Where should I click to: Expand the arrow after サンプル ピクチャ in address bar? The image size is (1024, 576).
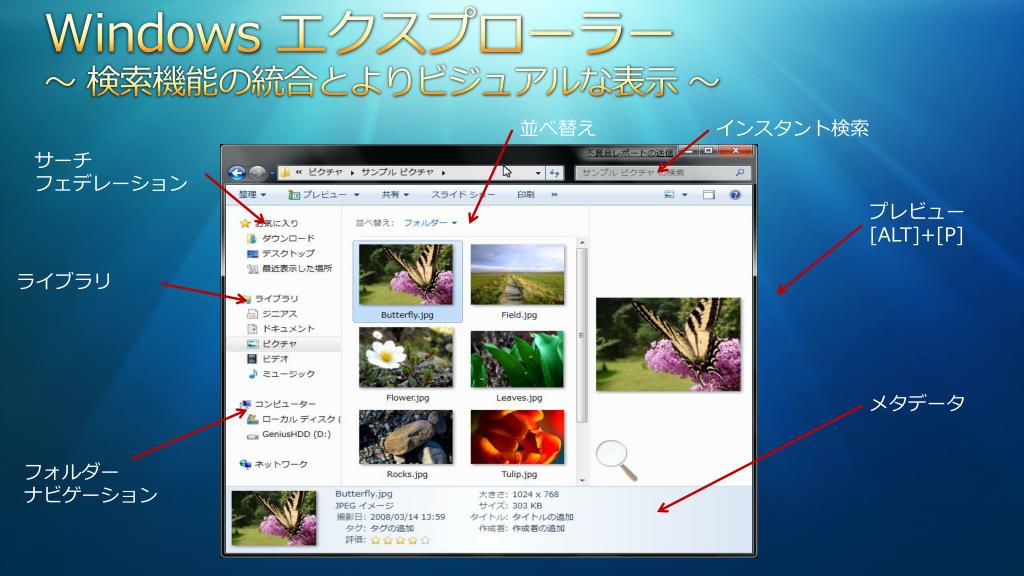pos(443,173)
